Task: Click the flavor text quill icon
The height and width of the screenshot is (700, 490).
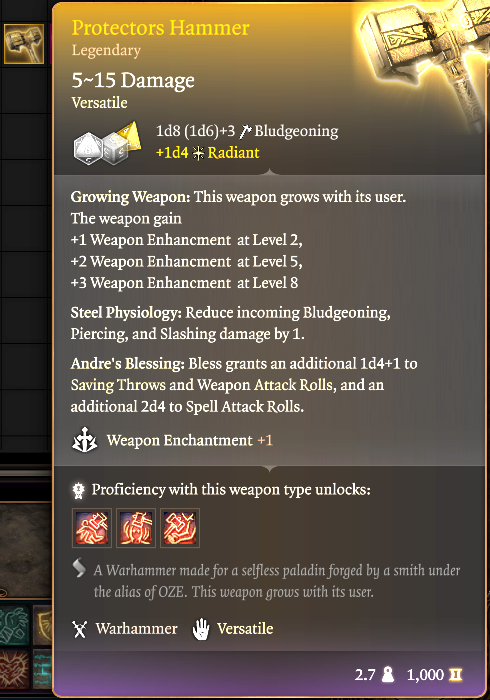Action: (x=79, y=568)
